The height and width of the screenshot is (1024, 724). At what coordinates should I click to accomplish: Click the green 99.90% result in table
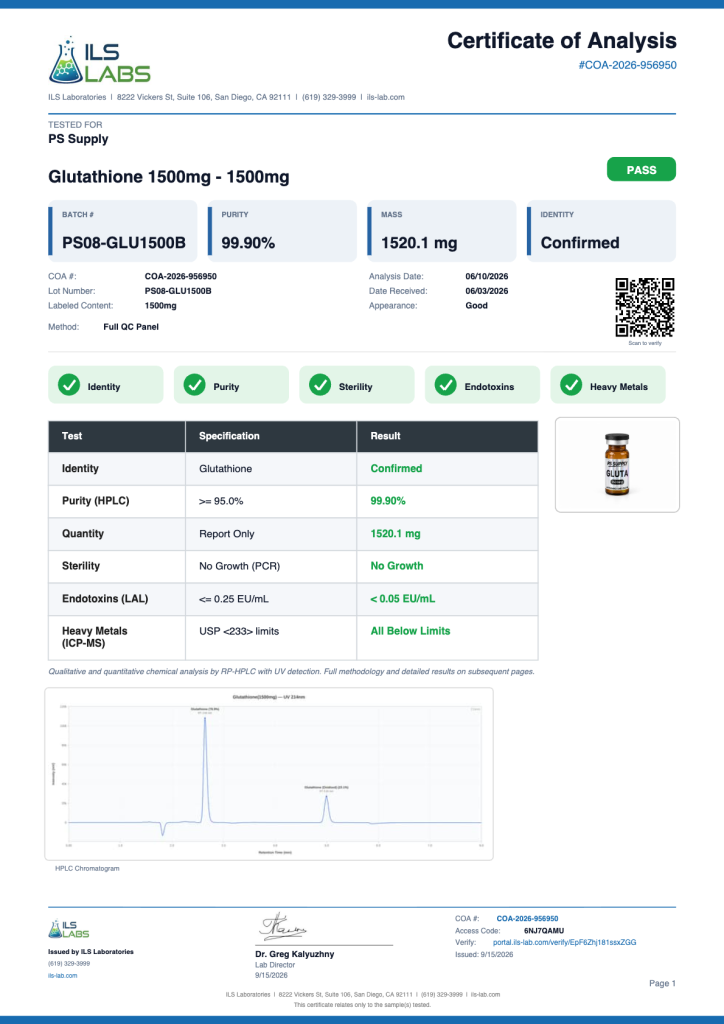pyautogui.click(x=388, y=502)
